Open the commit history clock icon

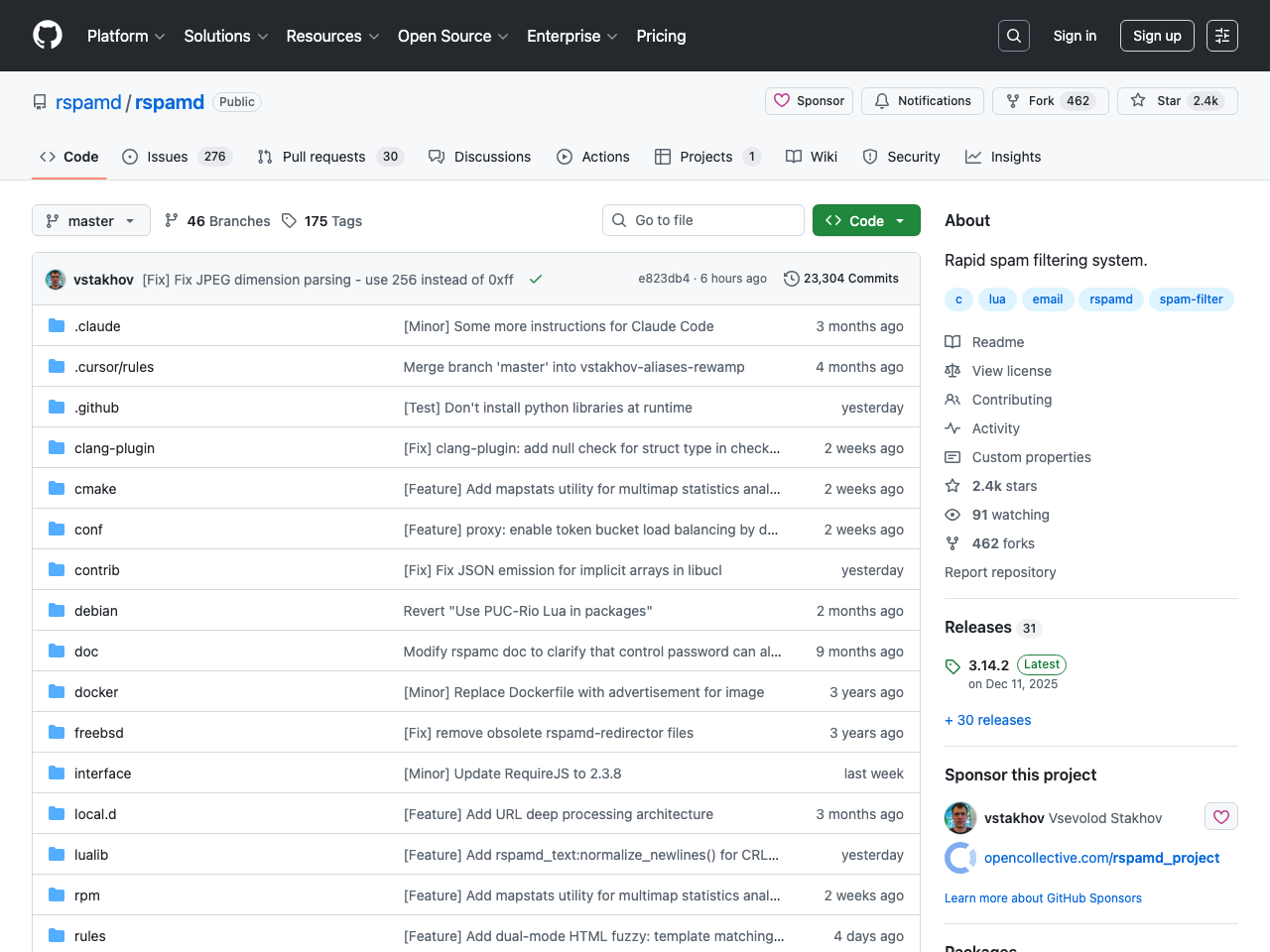pyautogui.click(x=791, y=279)
